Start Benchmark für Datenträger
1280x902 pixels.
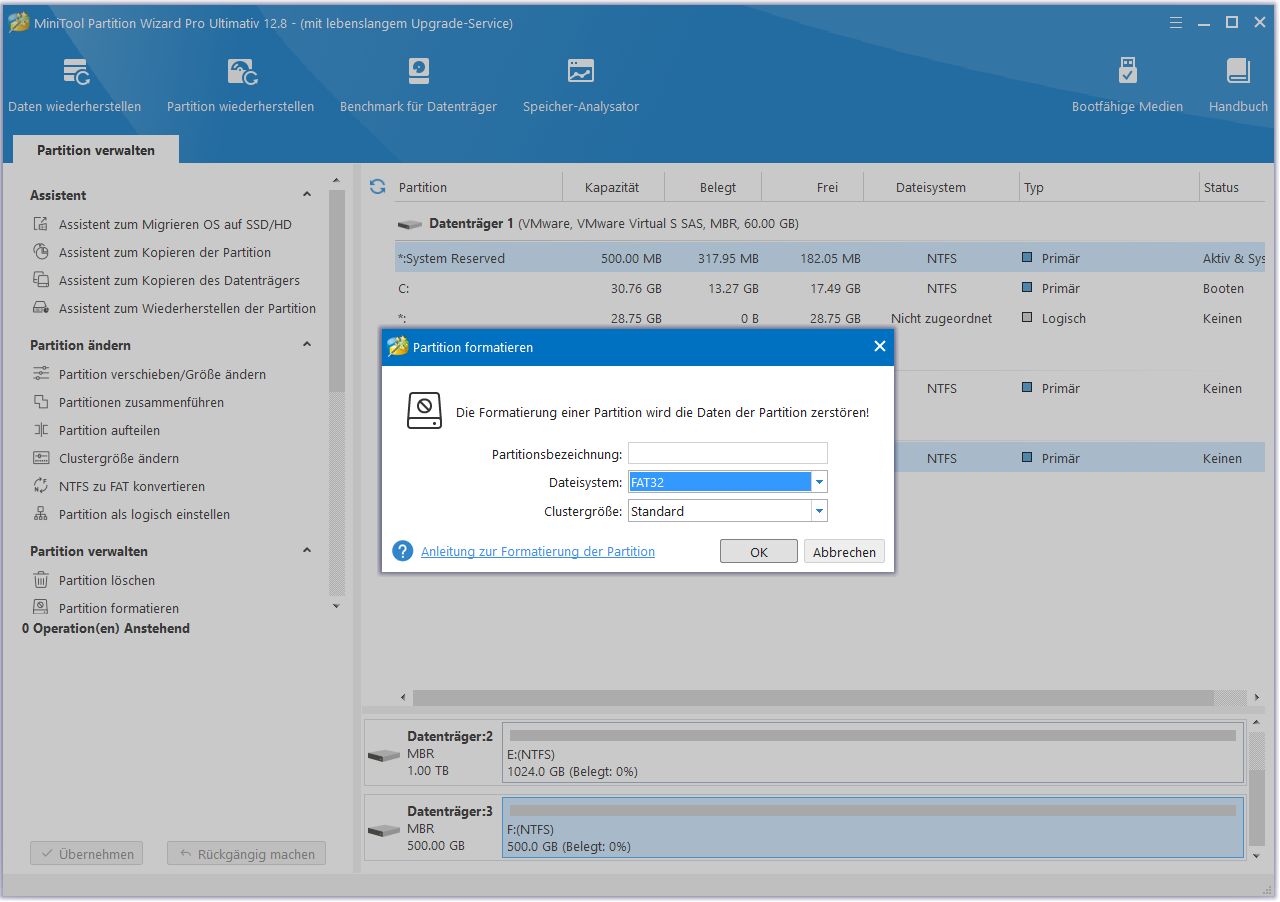(418, 85)
